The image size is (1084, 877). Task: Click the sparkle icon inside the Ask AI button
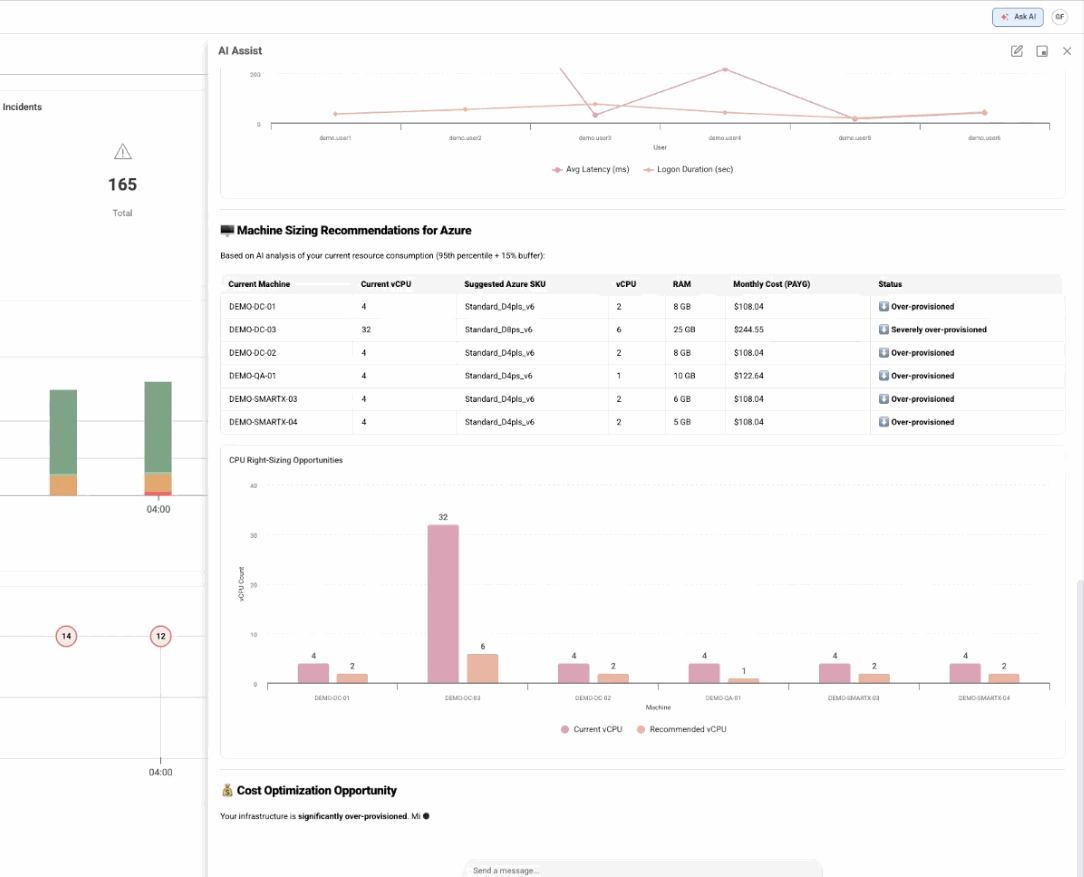[x=1007, y=17]
